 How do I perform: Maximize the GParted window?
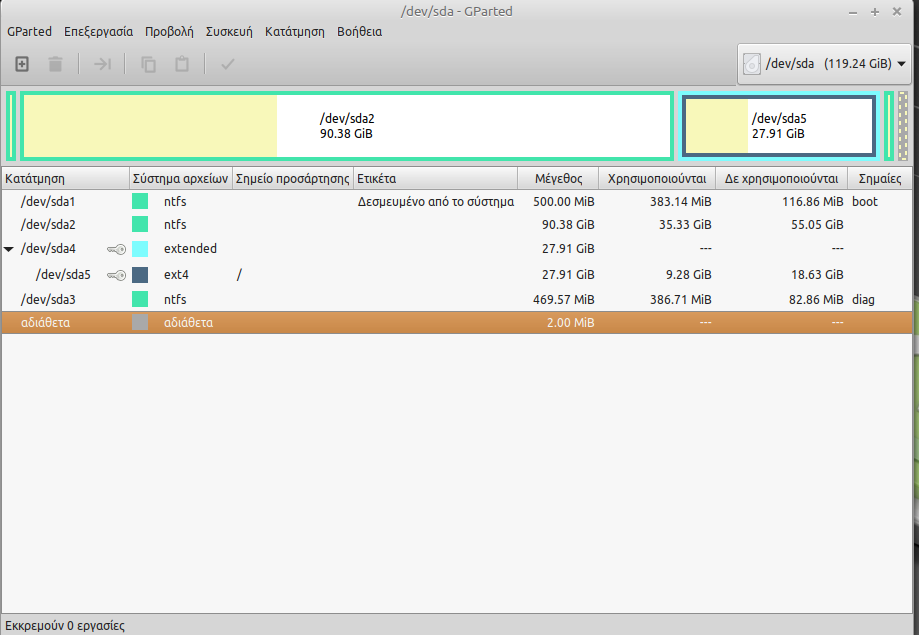874,12
